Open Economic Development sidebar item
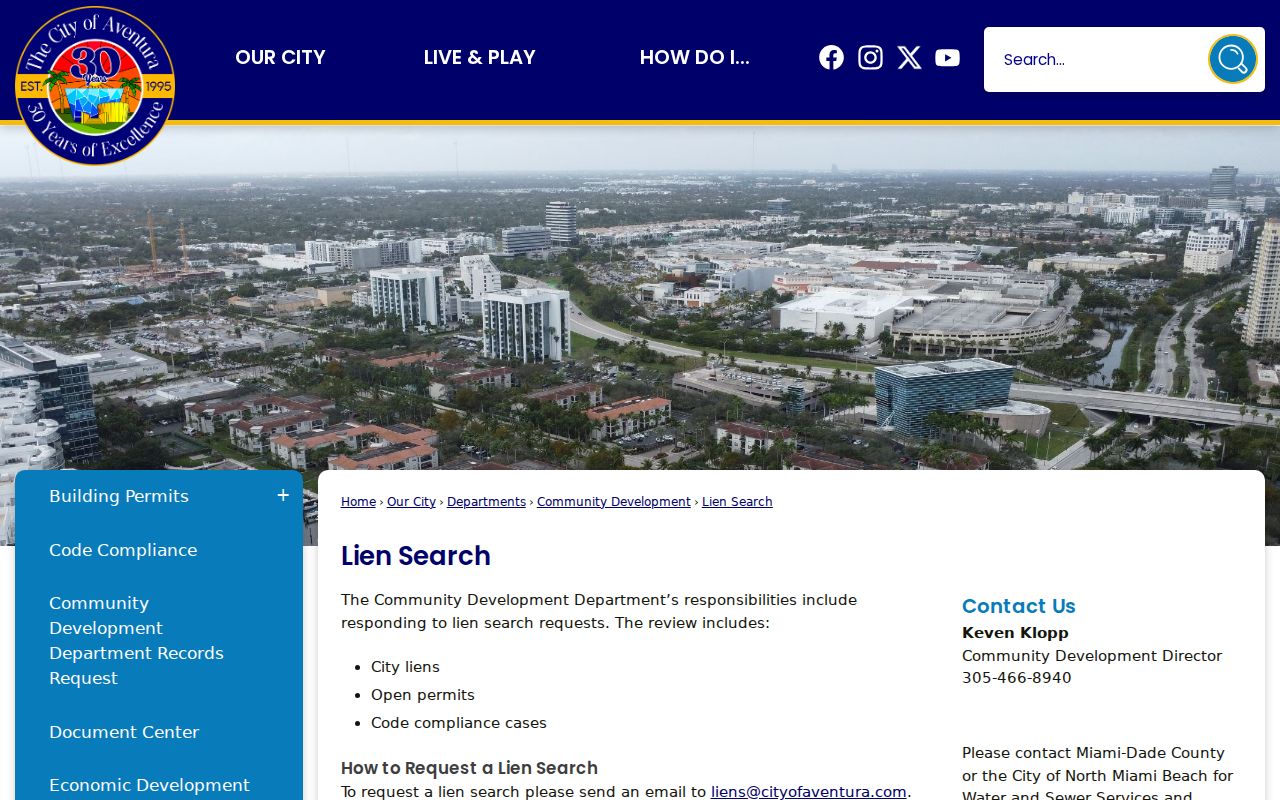 [149, 785]
